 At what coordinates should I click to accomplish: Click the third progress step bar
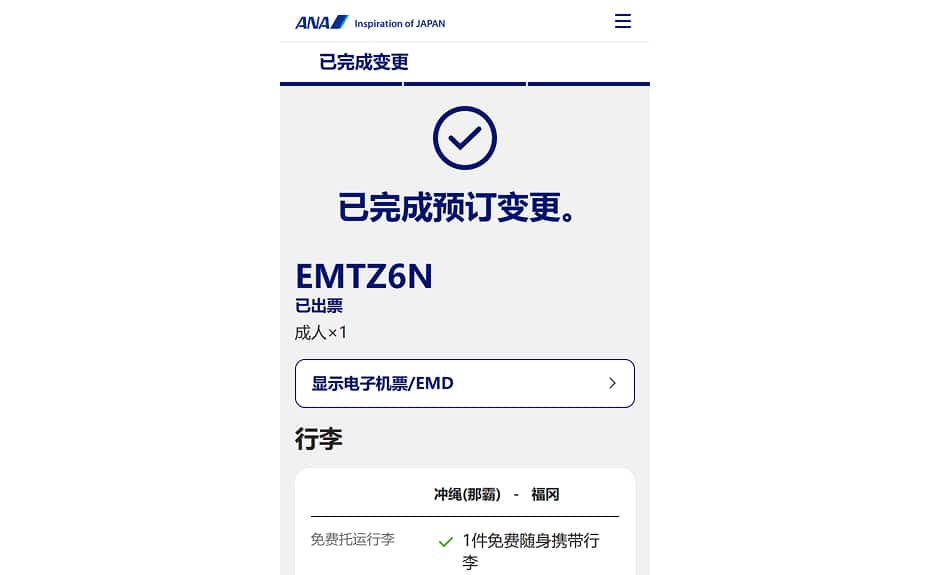click(589, 84)
